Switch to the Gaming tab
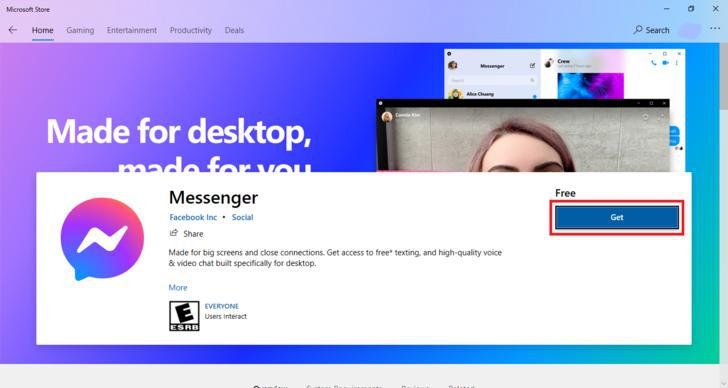Viewport: 728px width, 388px height. (x=80, y=30)
